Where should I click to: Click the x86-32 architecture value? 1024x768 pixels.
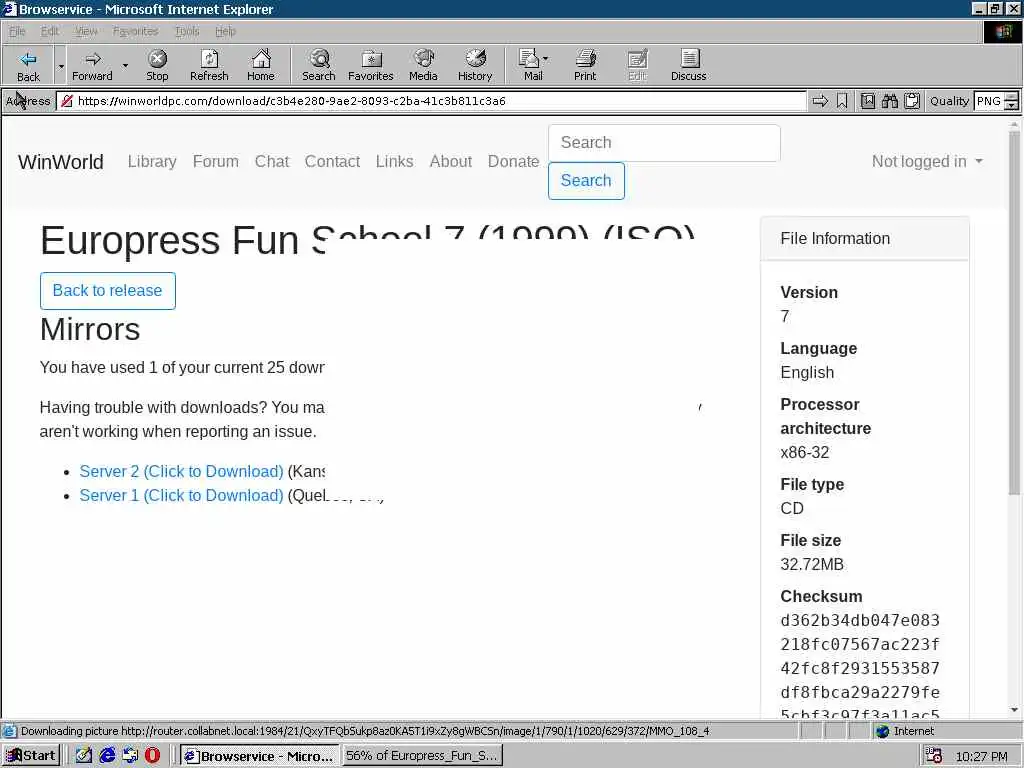805,453
